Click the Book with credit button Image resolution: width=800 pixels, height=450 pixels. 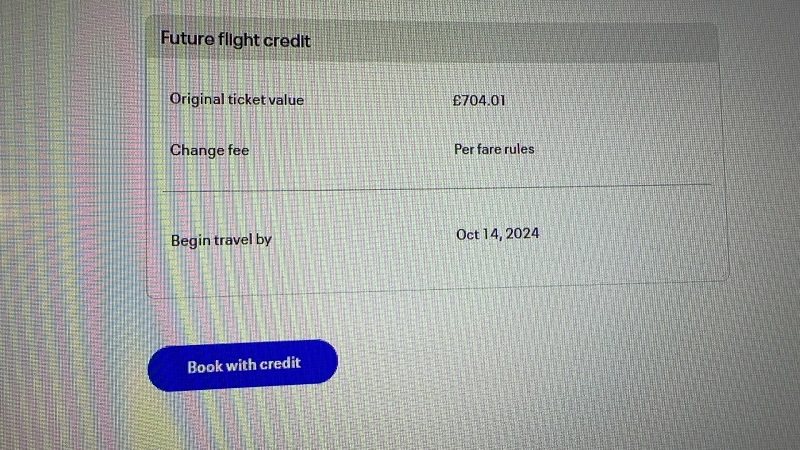click(x=243, y=365)
